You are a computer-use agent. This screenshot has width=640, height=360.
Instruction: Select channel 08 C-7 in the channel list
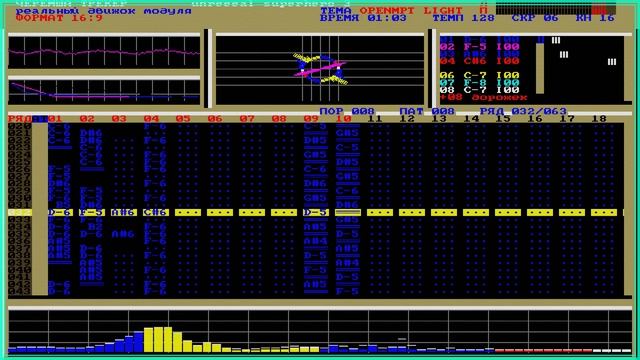tap(480, 90)
